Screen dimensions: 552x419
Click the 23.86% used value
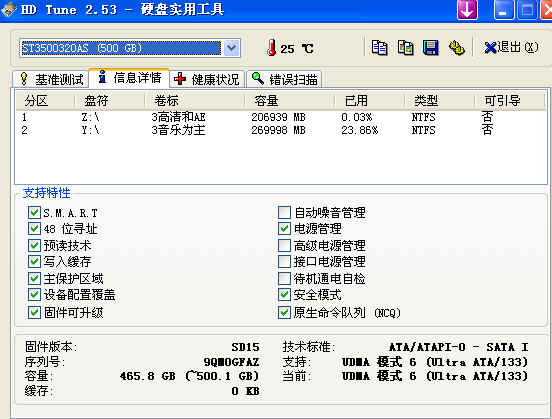tap(359, 130)
